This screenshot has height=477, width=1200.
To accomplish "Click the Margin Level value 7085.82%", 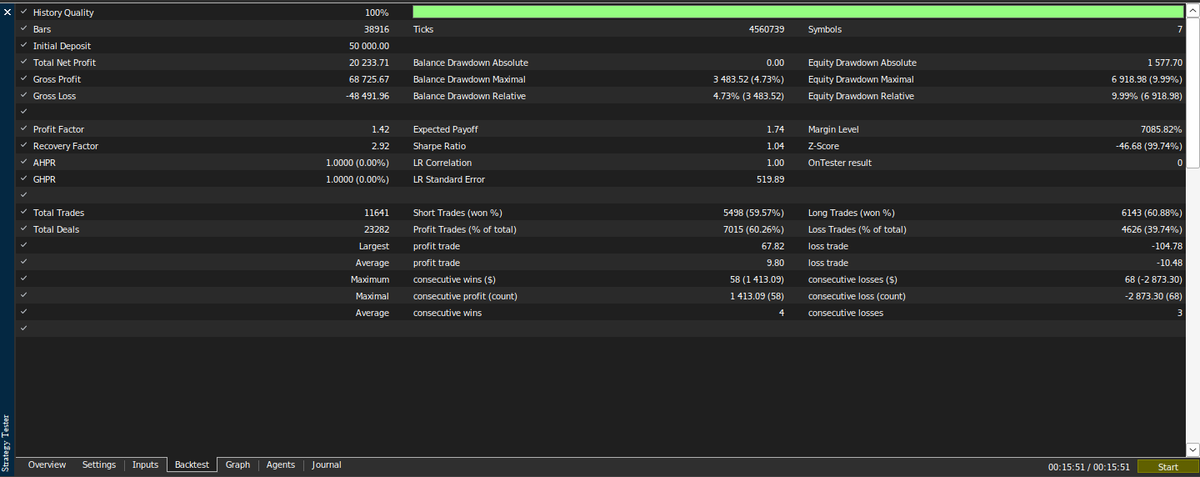I will [x=1161, y=129].
